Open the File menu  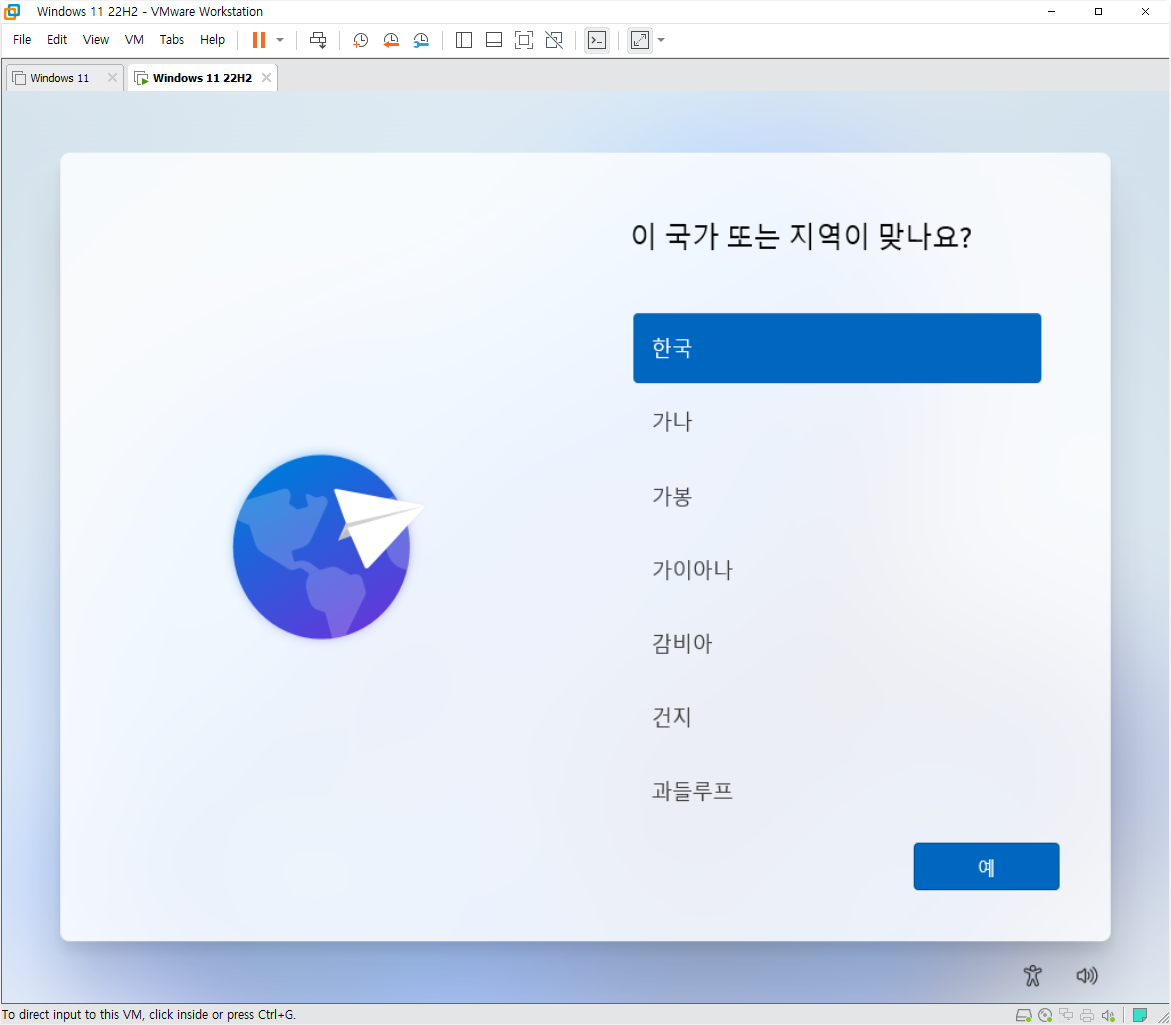coord(22,40)
